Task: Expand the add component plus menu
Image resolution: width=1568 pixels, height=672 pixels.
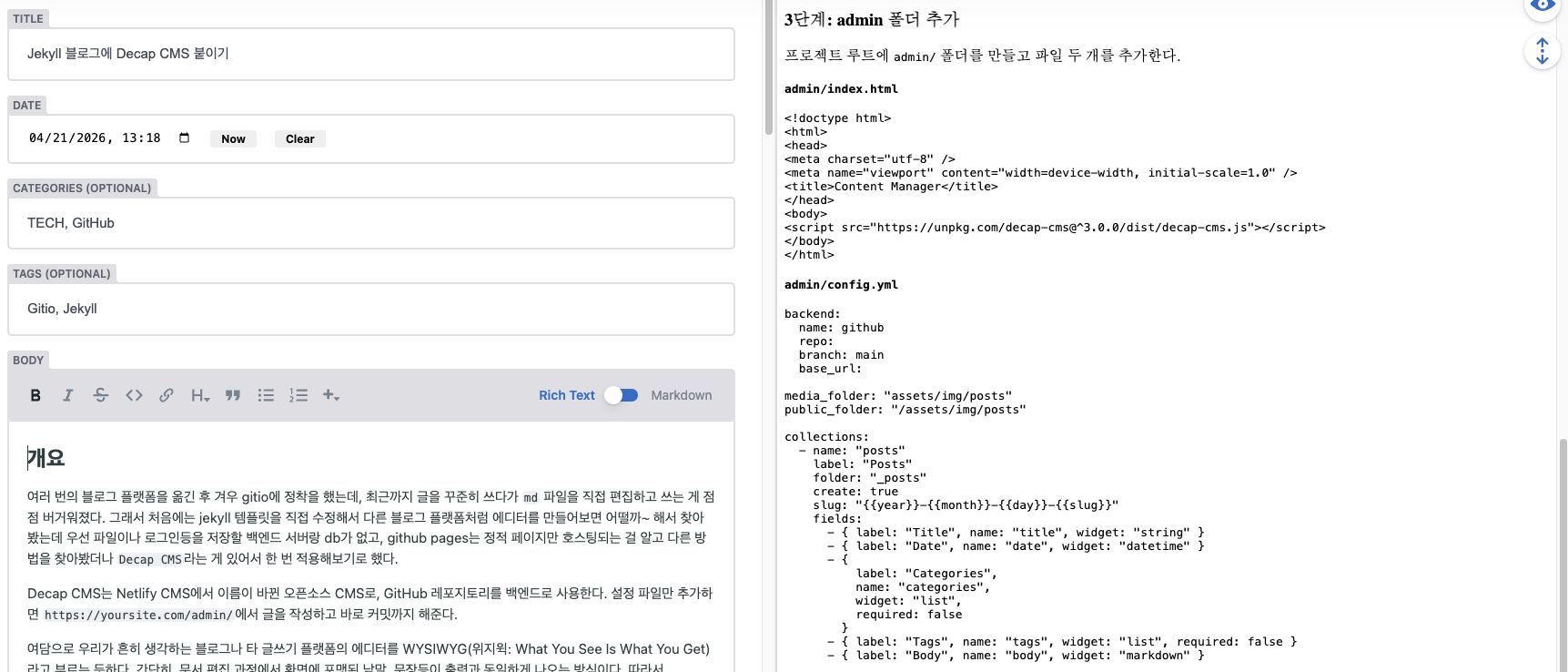Action: tap(331, 395)
